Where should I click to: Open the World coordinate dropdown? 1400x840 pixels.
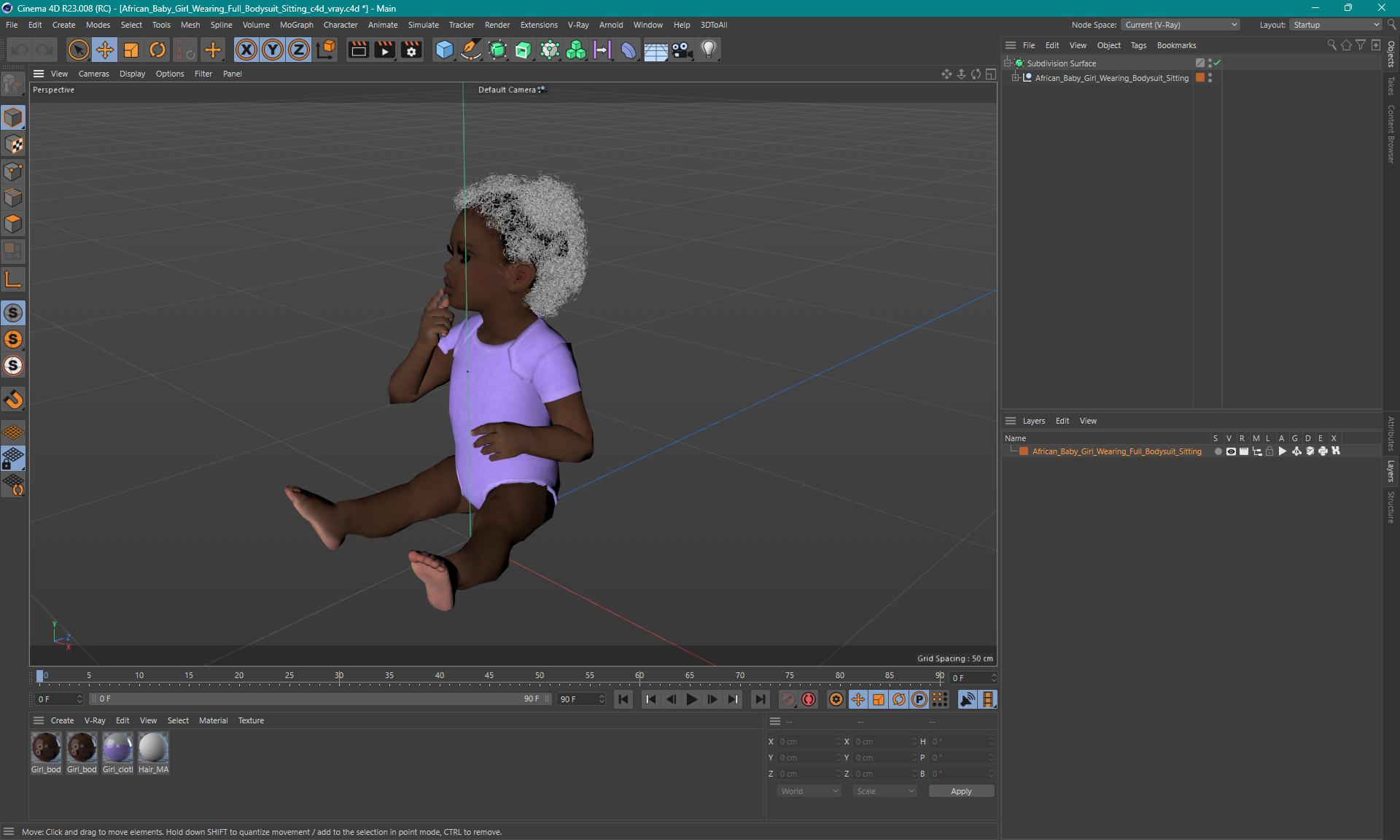809,791
